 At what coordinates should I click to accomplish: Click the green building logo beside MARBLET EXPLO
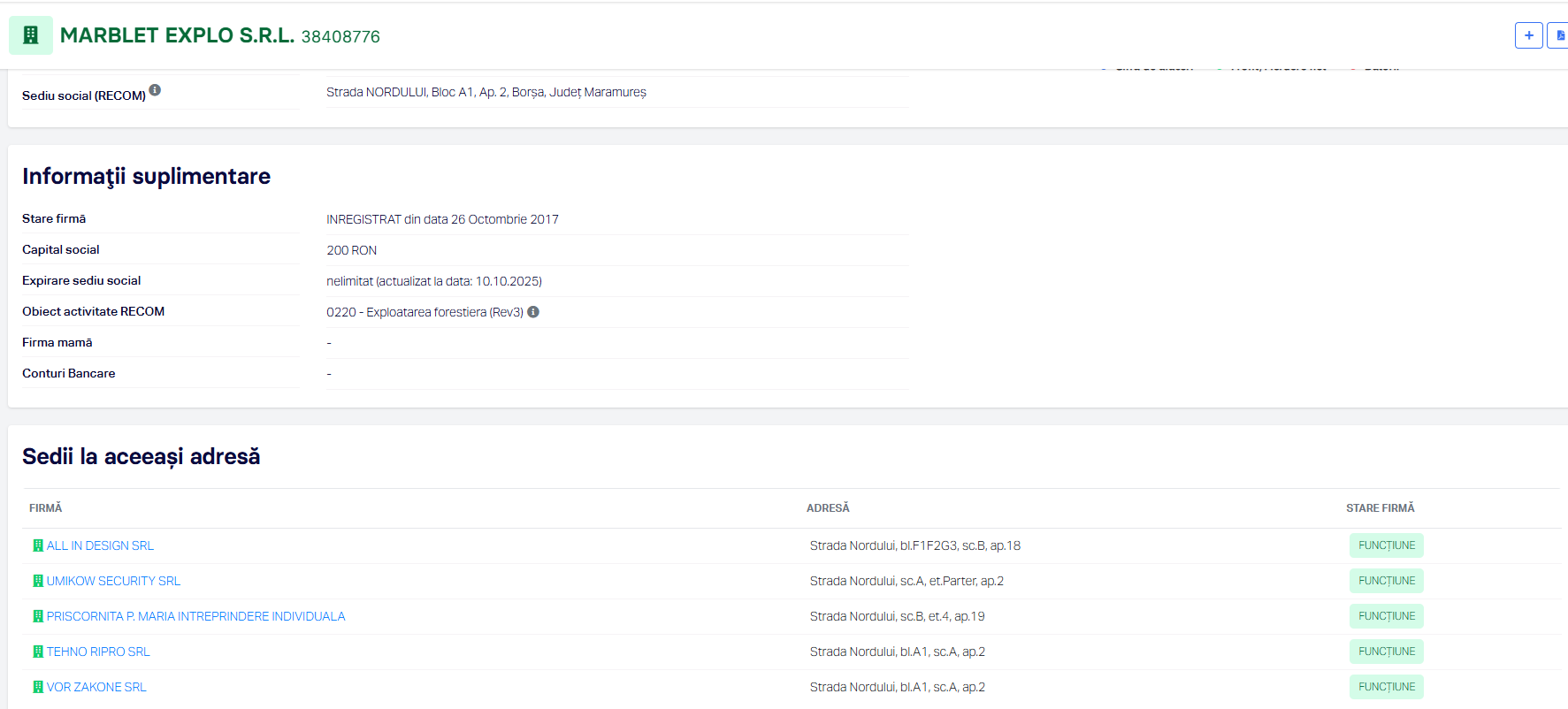click(x=31, y=35)
